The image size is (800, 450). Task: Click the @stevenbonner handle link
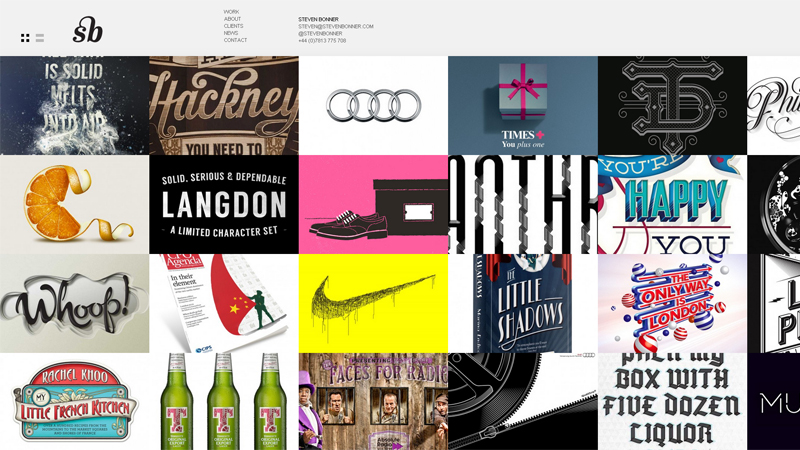point(320,34)
